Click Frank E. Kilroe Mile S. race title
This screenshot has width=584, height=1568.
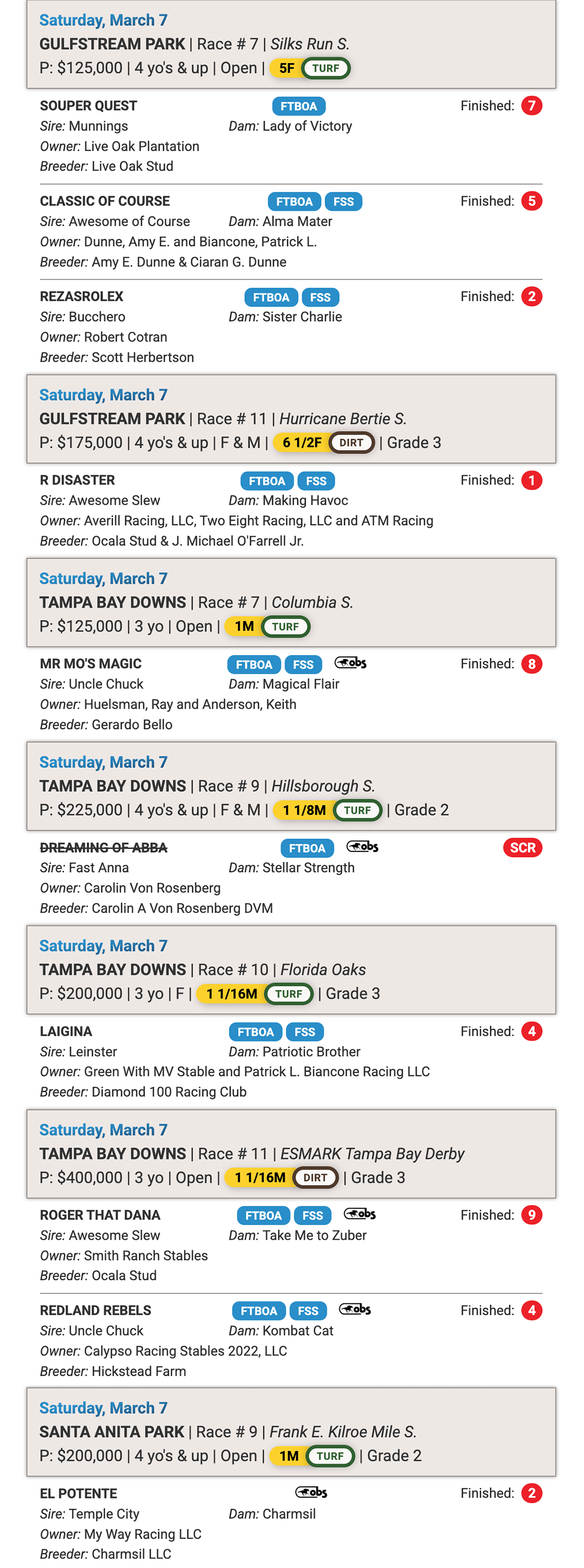343,1432
